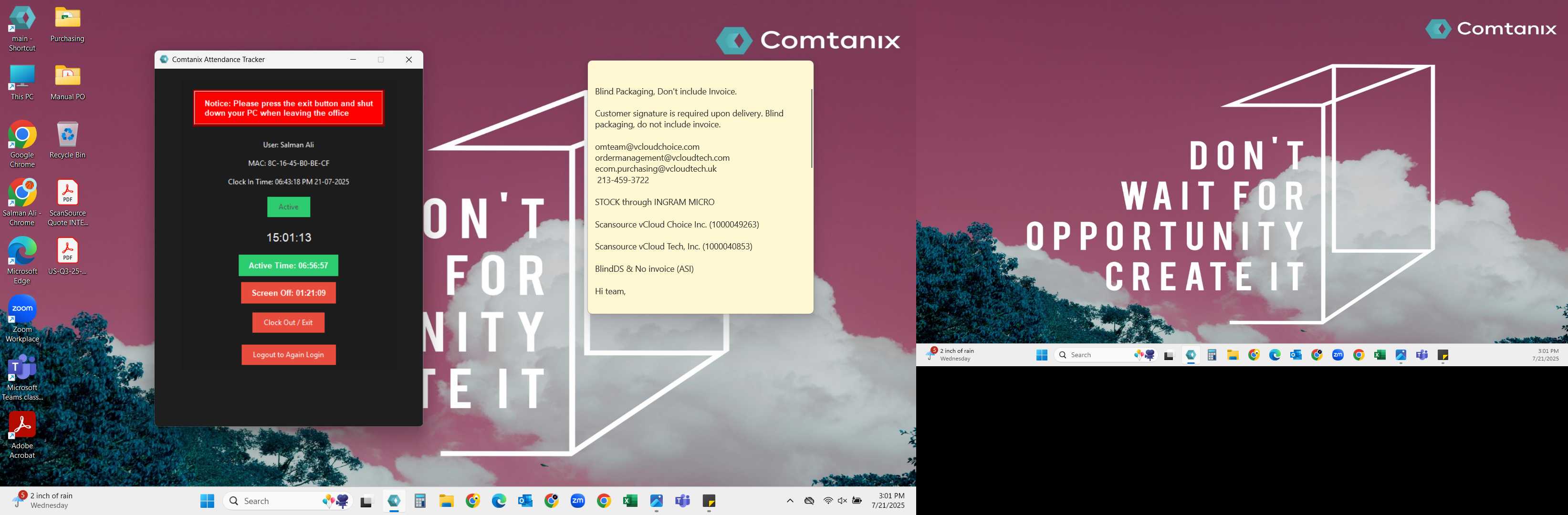Viewport: 1568px width, 515px height.
Task: Select the Adobe Acrobat desktop shortcut
Action: (x=22, y=435)
